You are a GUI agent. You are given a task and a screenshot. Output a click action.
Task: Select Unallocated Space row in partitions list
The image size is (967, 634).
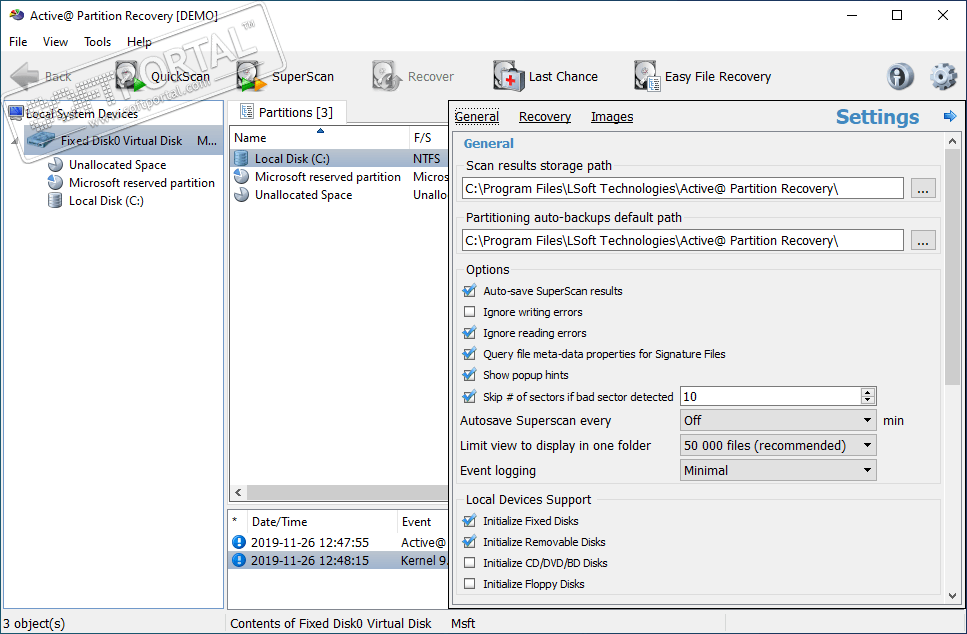point(339,194)
